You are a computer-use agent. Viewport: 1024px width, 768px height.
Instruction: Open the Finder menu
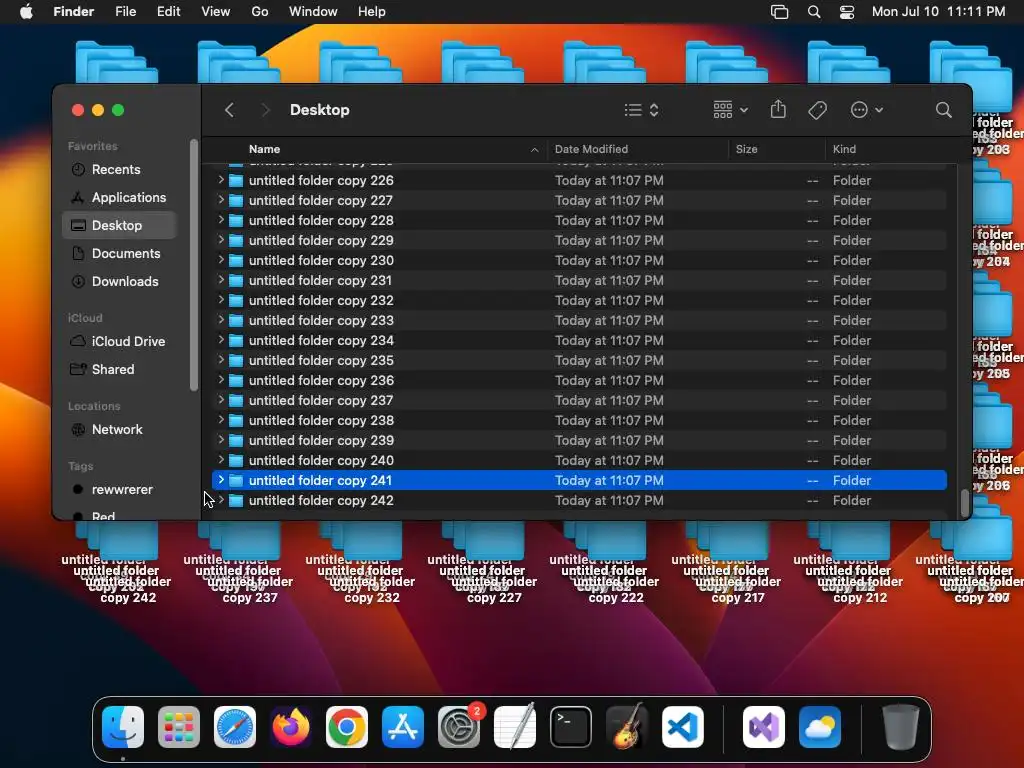pyautogui.click(x=74, y=12)
